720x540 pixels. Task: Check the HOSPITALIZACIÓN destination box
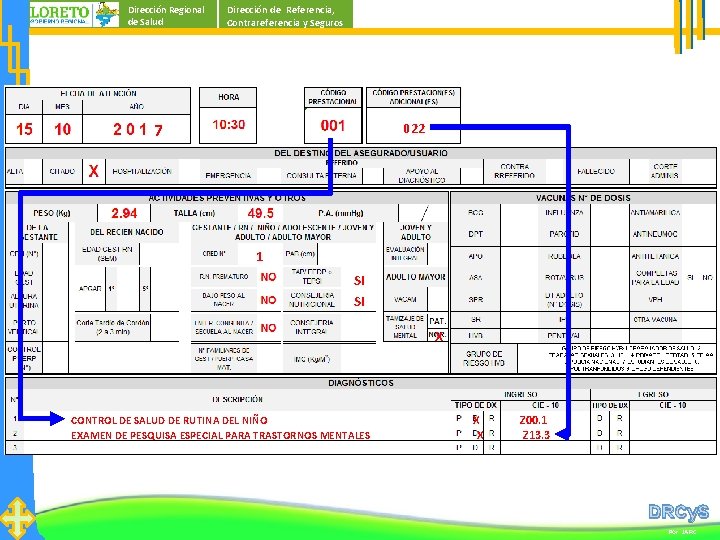coord(189,171)
